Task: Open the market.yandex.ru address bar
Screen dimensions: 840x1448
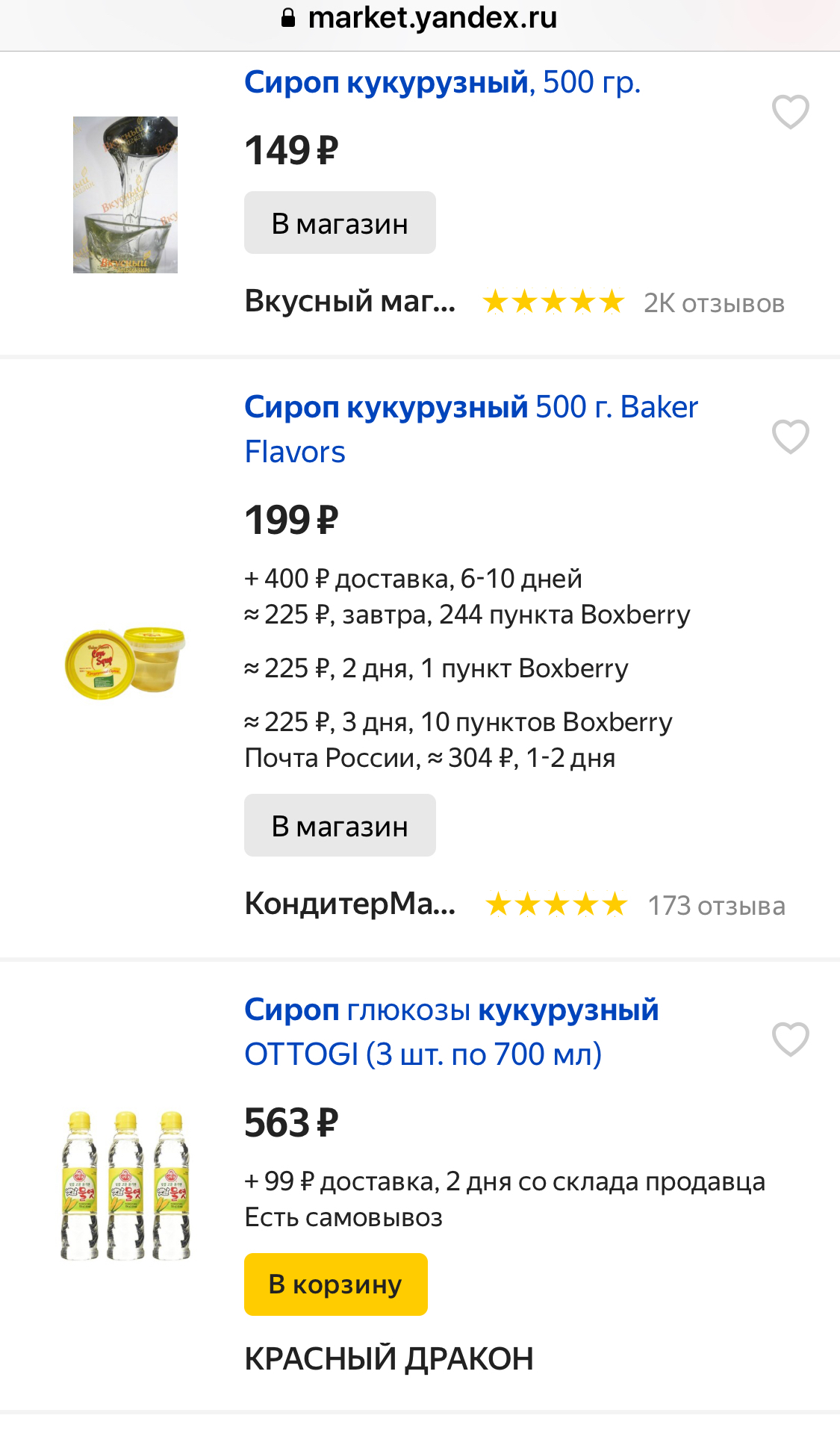Action: [432, 18]
